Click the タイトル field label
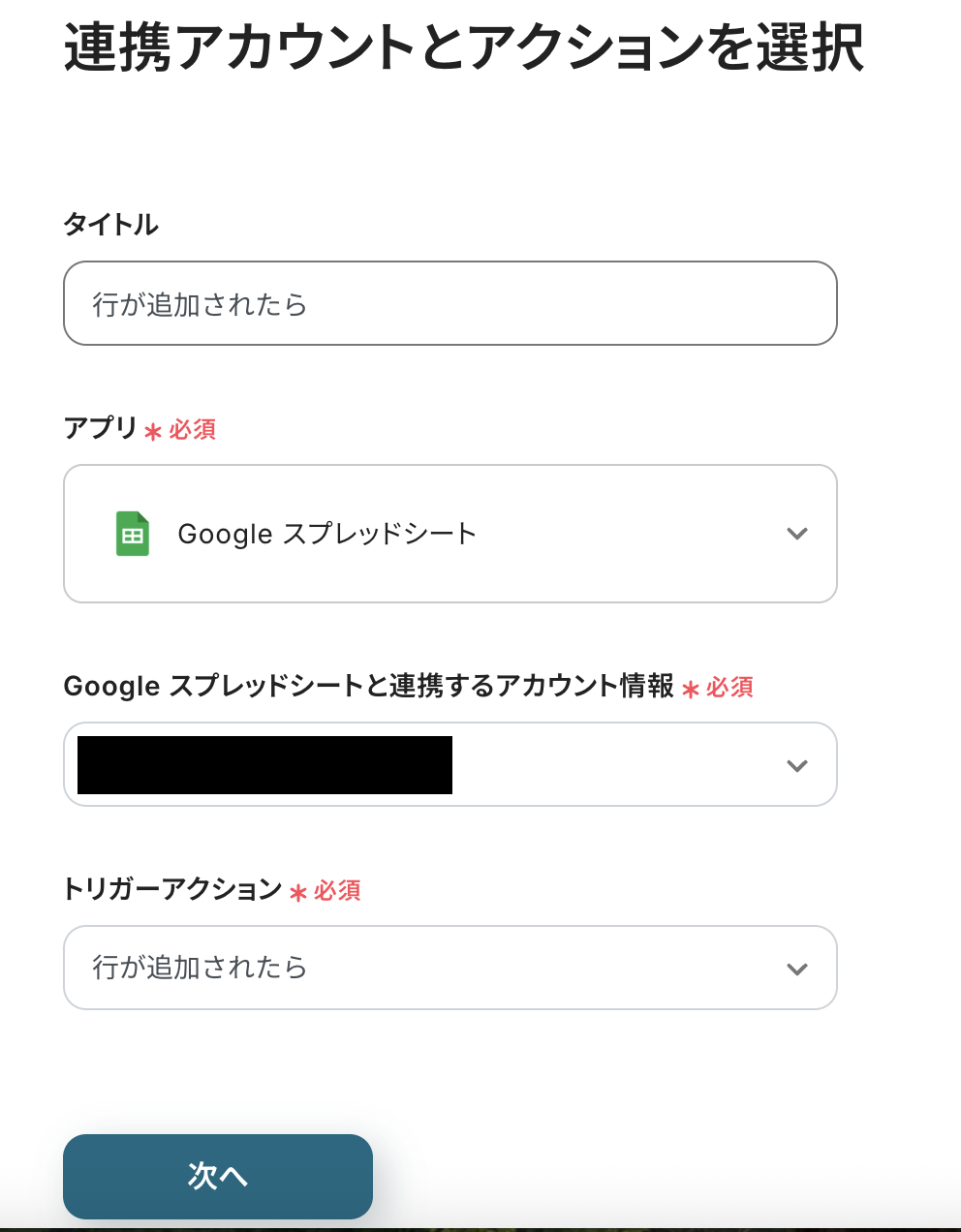This screenshot has height=1232, width=961. pos(110,225)
